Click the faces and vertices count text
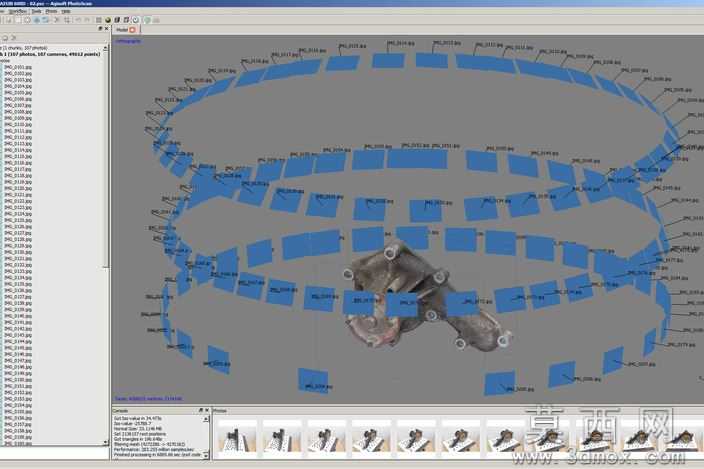 tap(149, 399)
